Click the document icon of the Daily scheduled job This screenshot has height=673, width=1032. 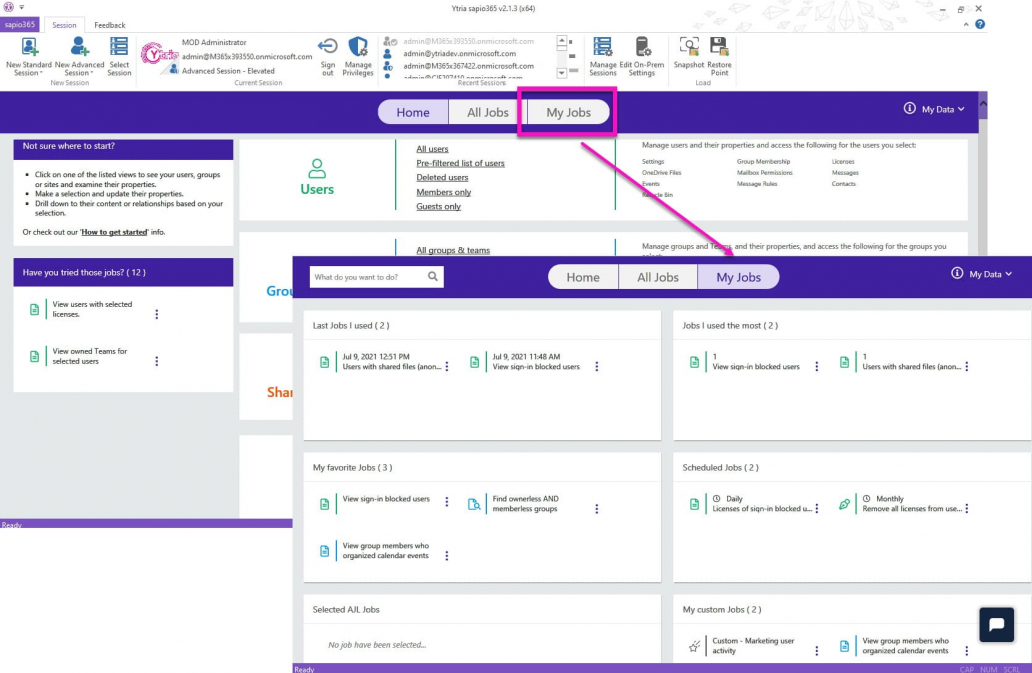point(694,504)
